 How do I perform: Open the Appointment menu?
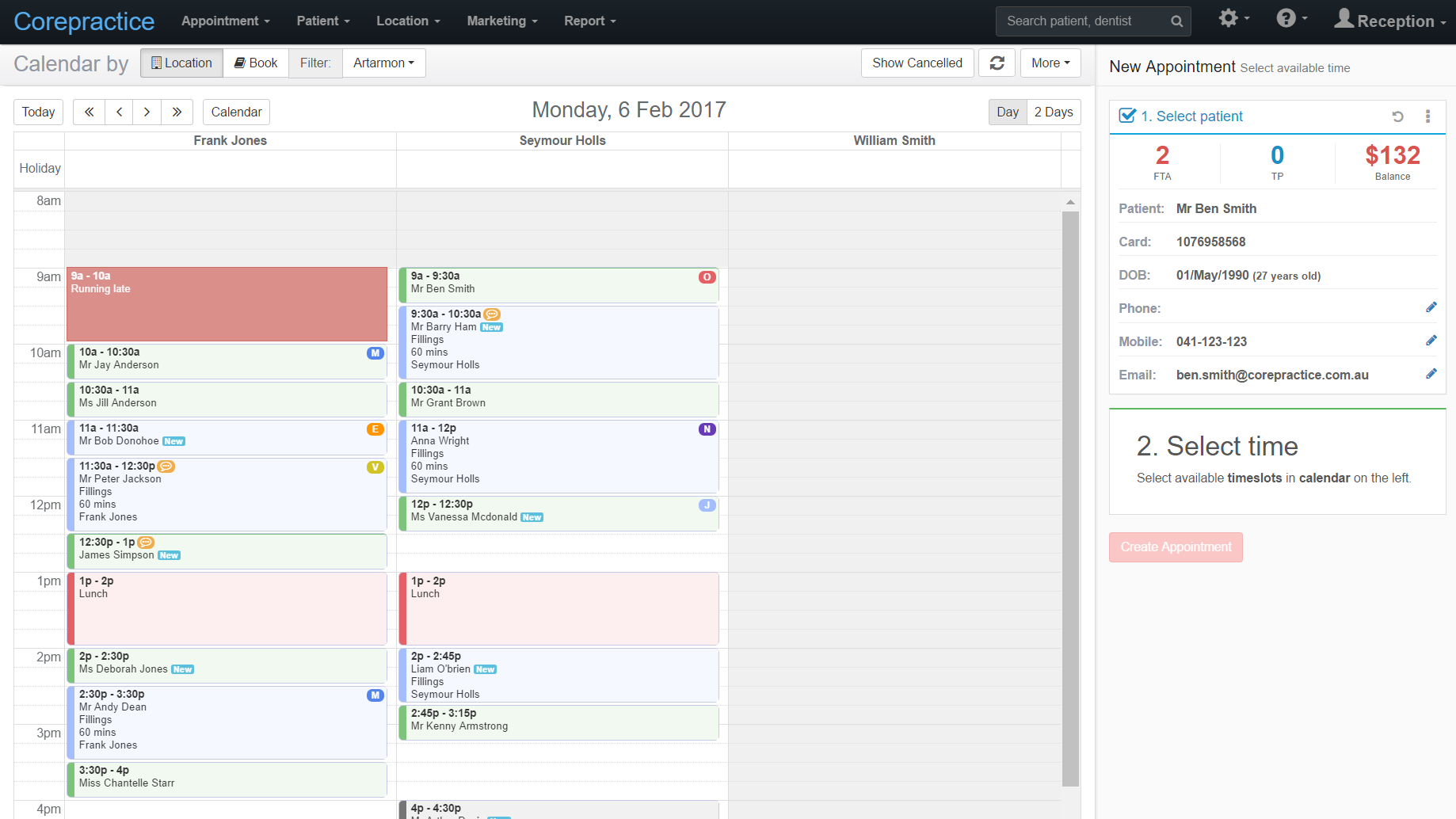coord(225,21)
